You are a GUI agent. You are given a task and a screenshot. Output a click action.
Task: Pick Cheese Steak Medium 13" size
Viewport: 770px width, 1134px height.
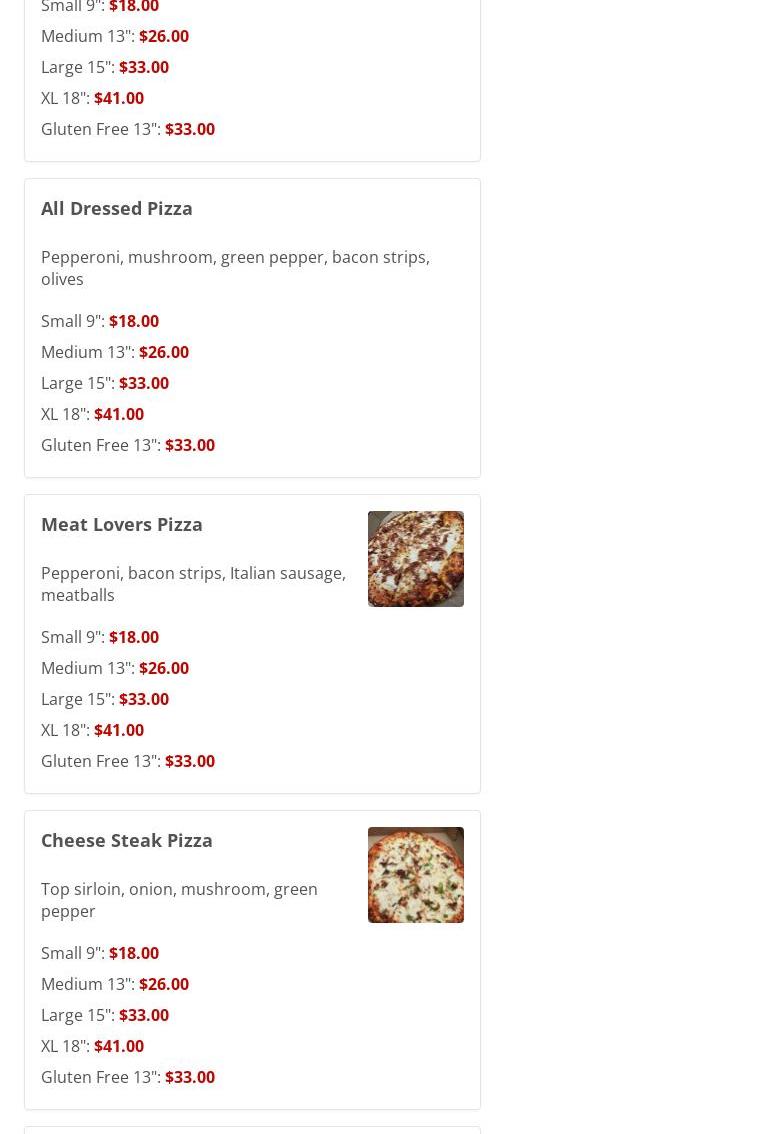point(115,984)
